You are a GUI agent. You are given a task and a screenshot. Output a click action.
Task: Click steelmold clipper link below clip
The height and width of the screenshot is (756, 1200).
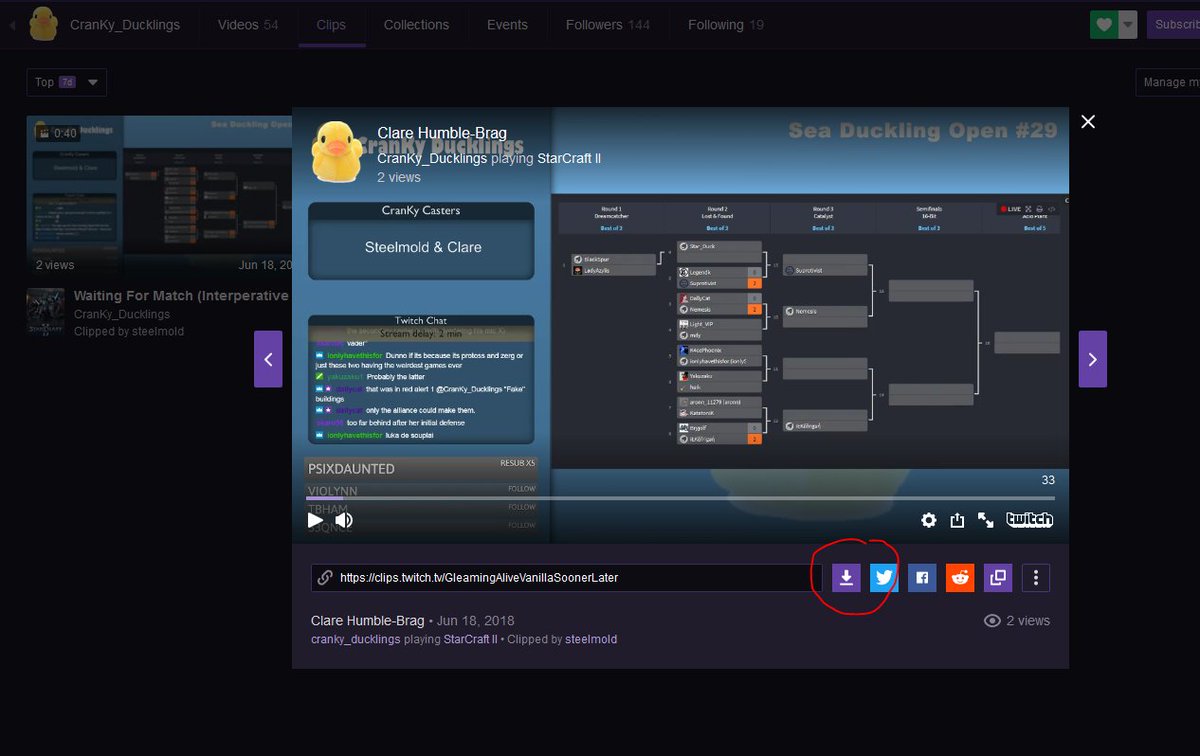click(x=591, y=639)
